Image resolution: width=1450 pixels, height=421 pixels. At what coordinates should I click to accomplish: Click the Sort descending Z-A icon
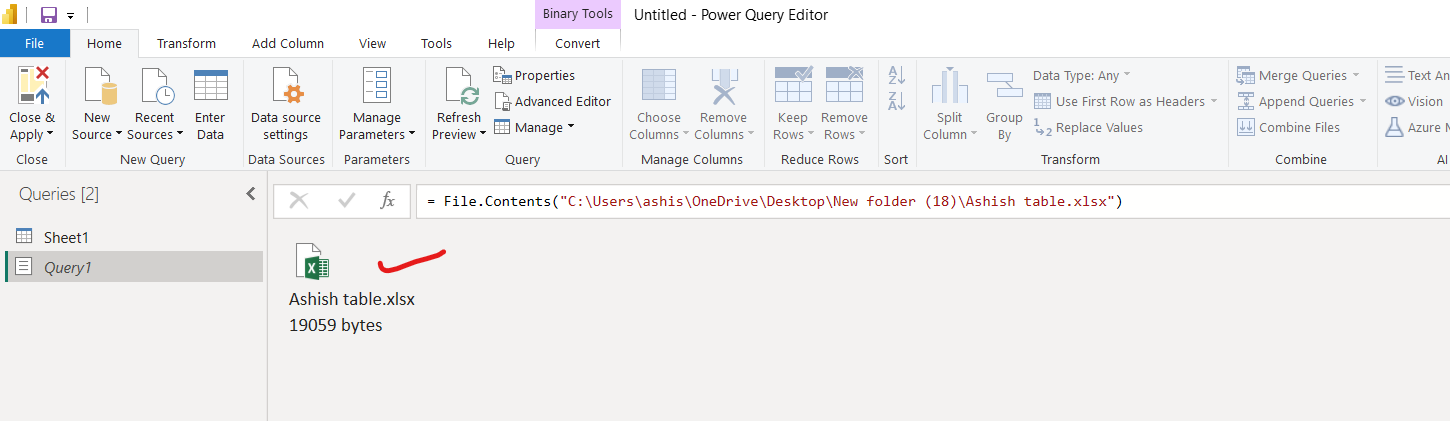click(897, 101)
